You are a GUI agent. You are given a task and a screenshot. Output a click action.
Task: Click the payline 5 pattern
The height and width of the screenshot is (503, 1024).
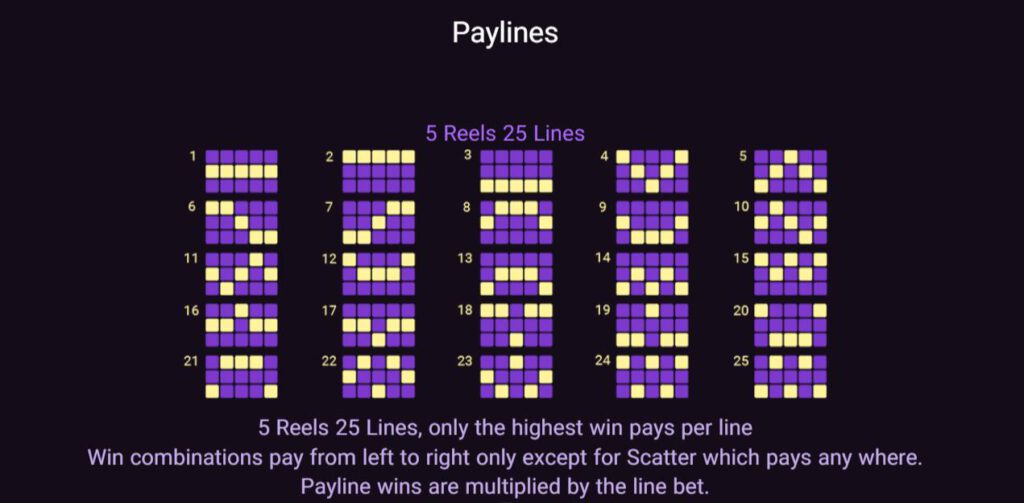pyautogui.click(x=791, y=171)
